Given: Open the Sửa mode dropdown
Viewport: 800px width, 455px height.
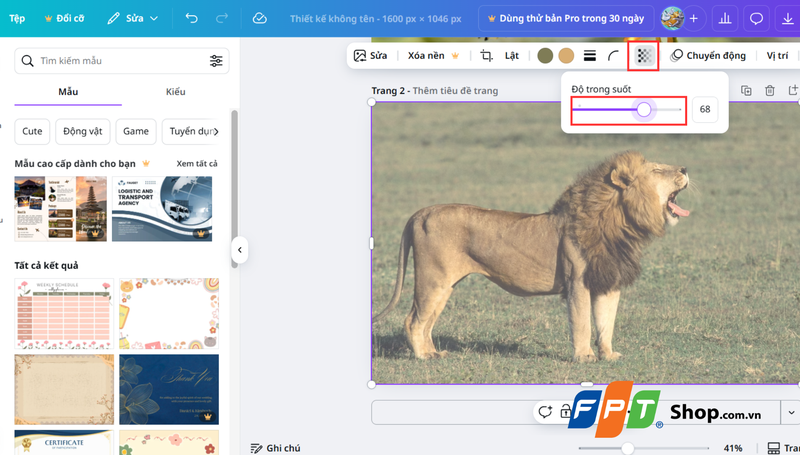Looking at the screenshot, I should coord(133,18).
